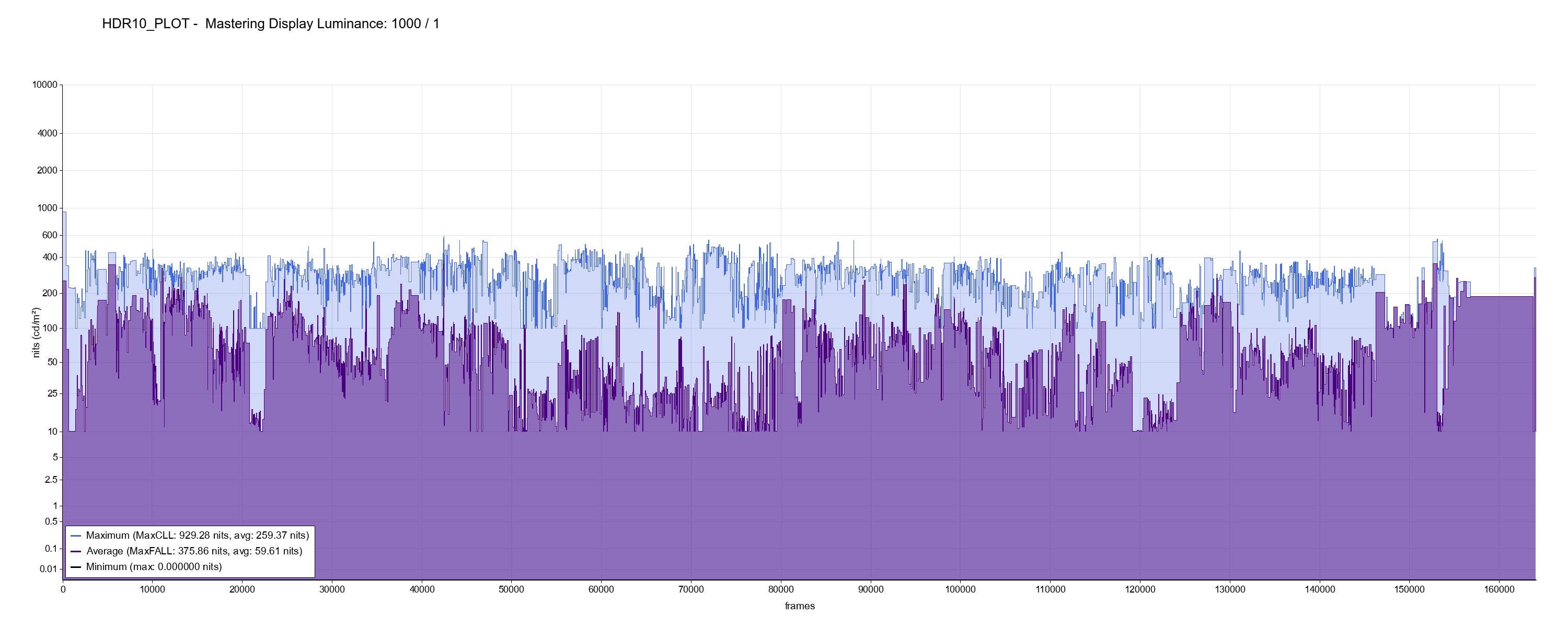Image resolution: width=1568 pixels, height=627 pixels.
Task: Click the 60000 x-axis frame label
Action: [x=602, y=589]
